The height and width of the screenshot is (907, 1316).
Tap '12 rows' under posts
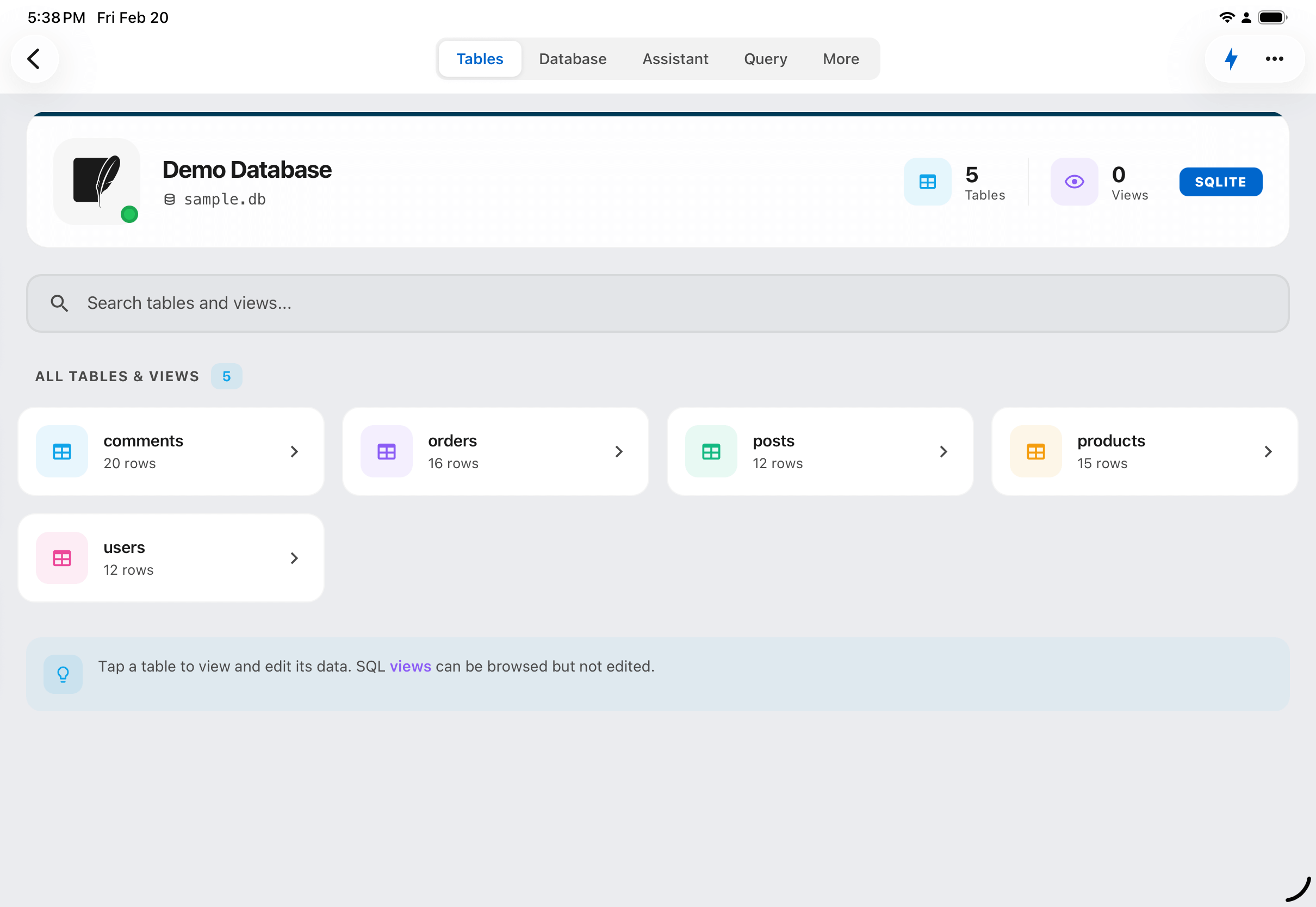coord(777,464)
